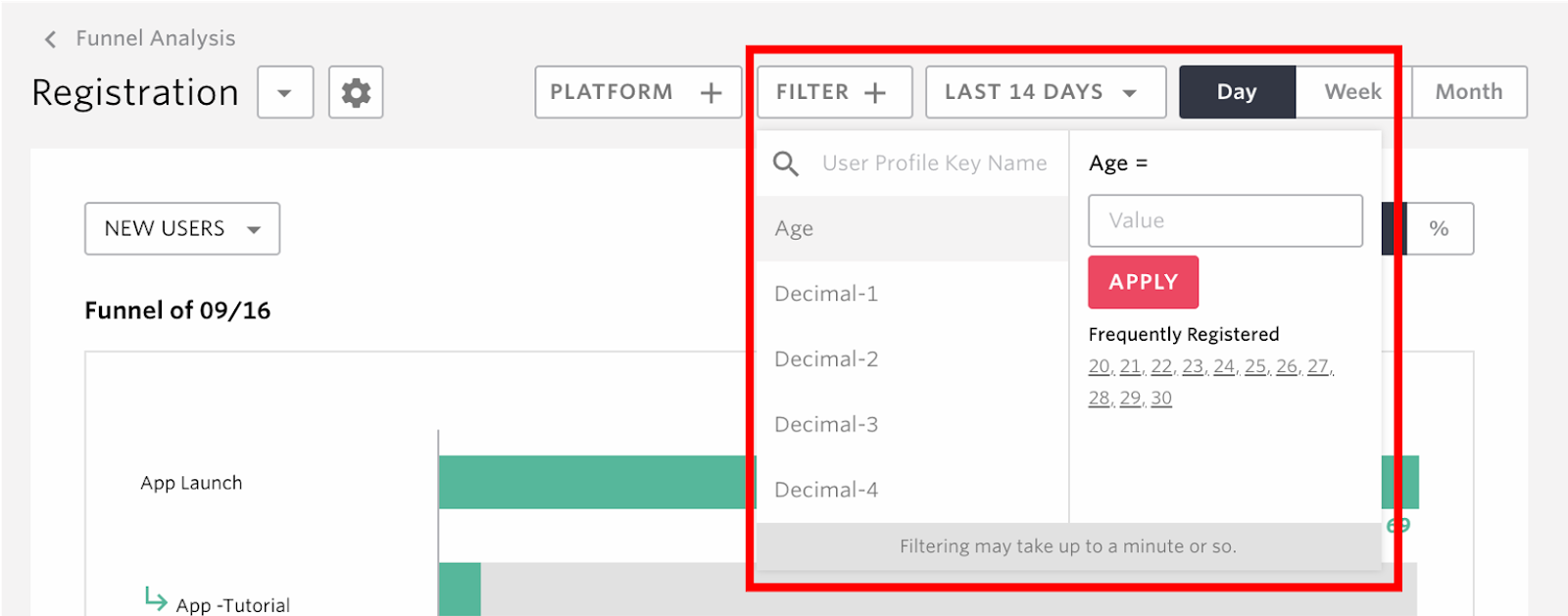This screenshot has height=616, width=1568.
Task: Click the back chevron beside Funnel Analysis
Action: tap(51, 39)
